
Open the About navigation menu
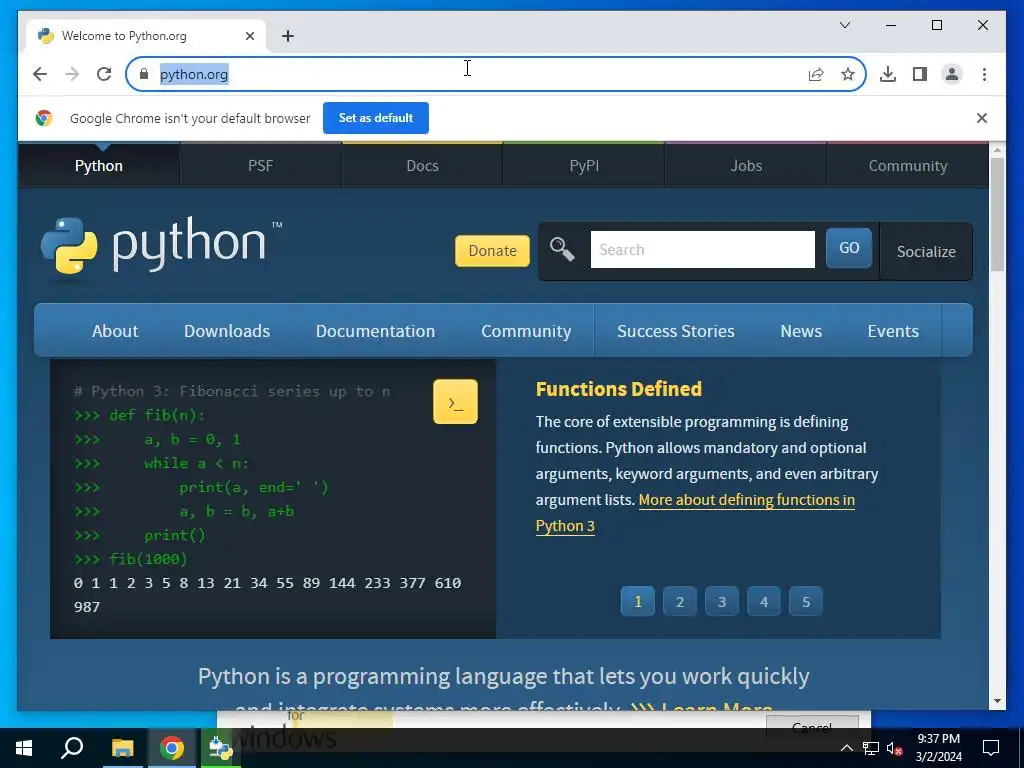115,331
